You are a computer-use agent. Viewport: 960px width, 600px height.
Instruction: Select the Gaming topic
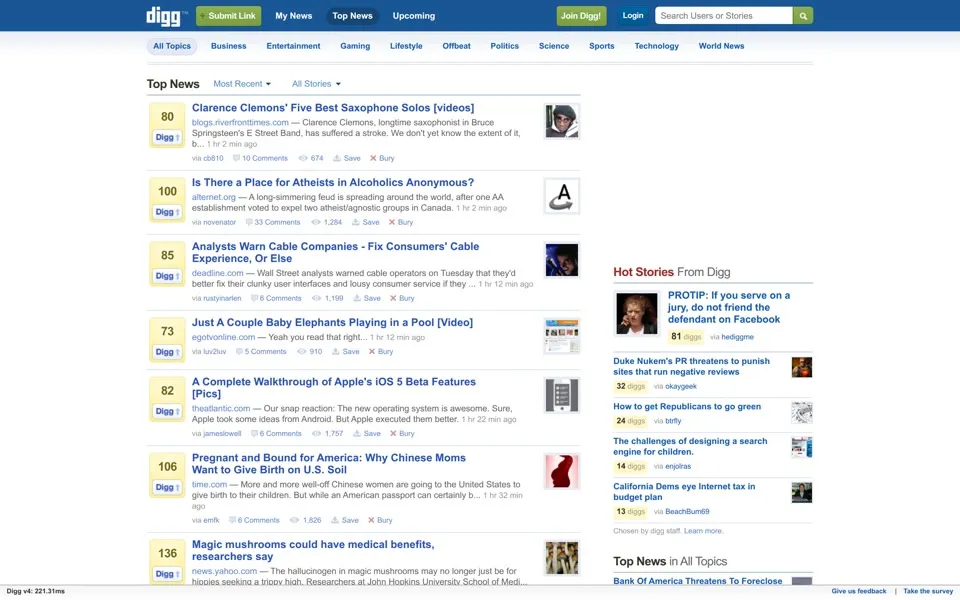(355, 46)
